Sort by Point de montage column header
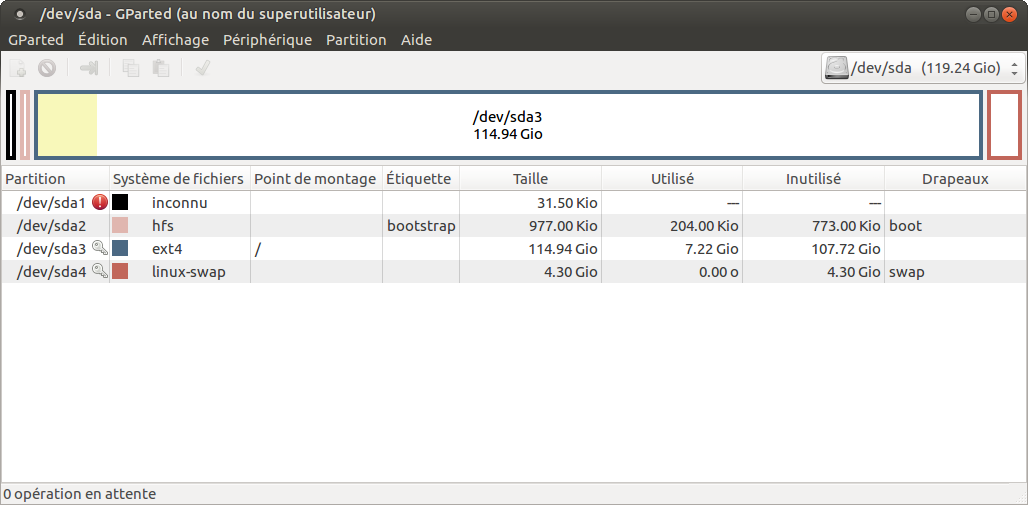1028x505 pixels. (x=316, y=179)
